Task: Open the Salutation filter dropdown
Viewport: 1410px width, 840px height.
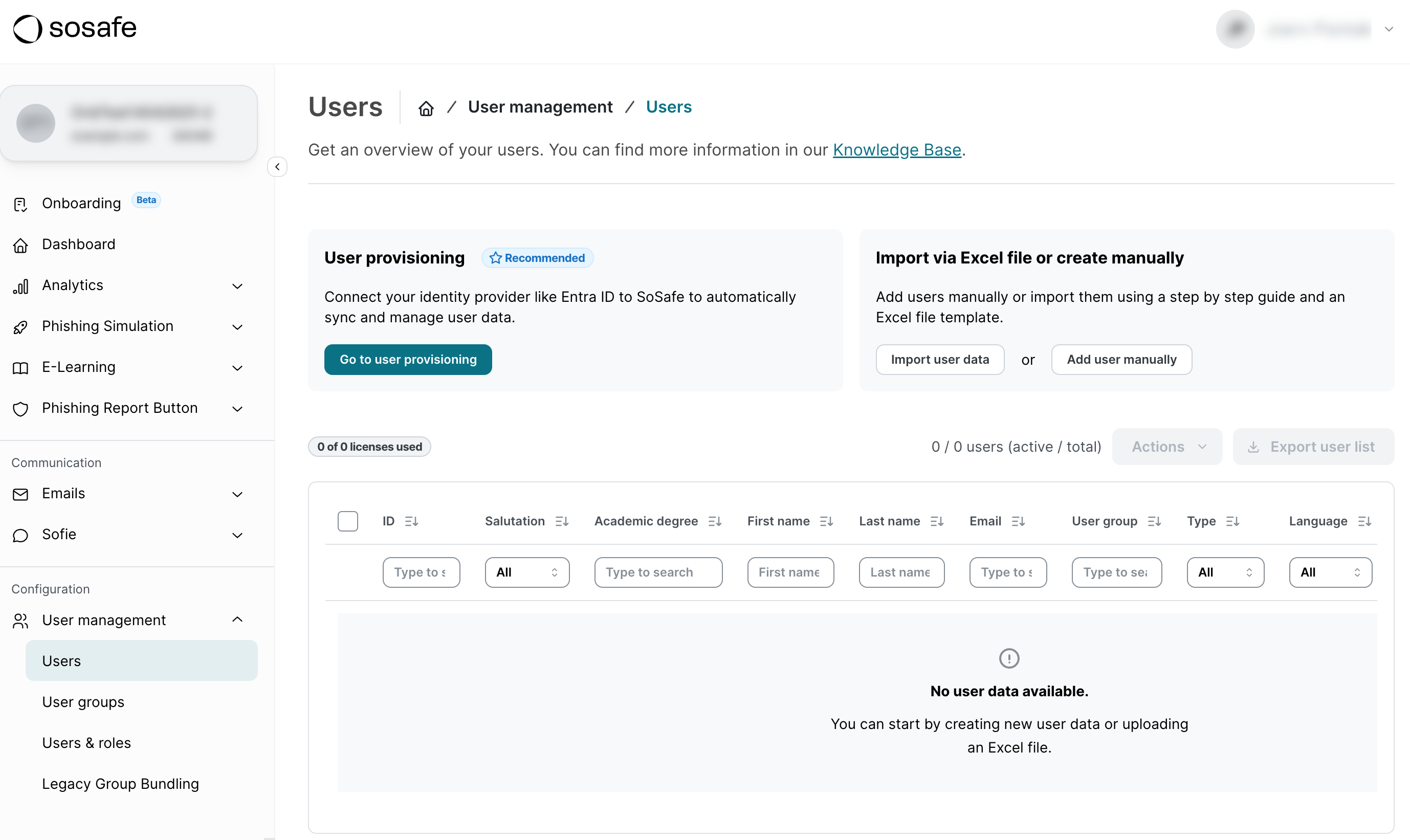Action: coord(526,572)
